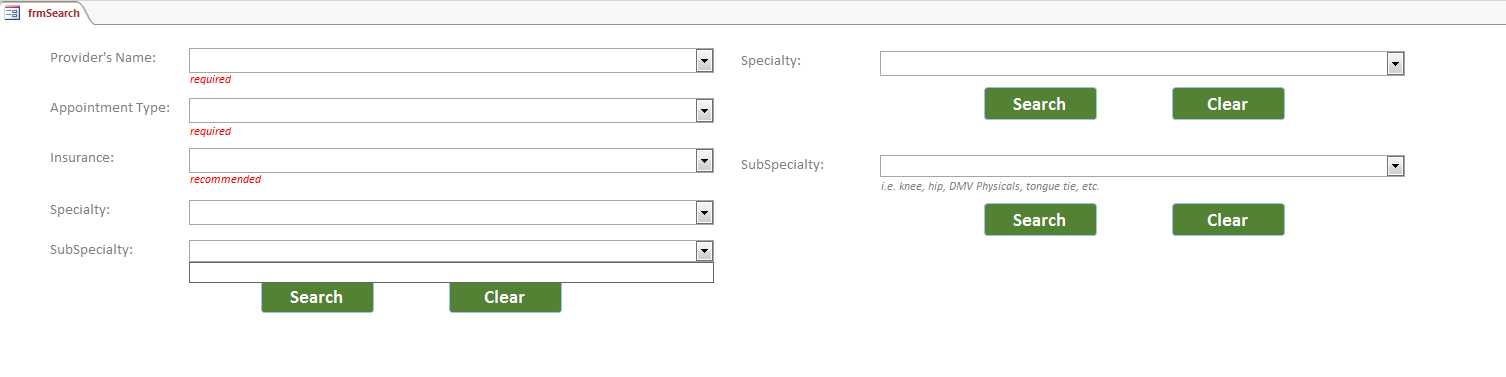Click Search under the right Specialty field
The width and height of the screenshot is (1506, 377).
coord(1040,104)
